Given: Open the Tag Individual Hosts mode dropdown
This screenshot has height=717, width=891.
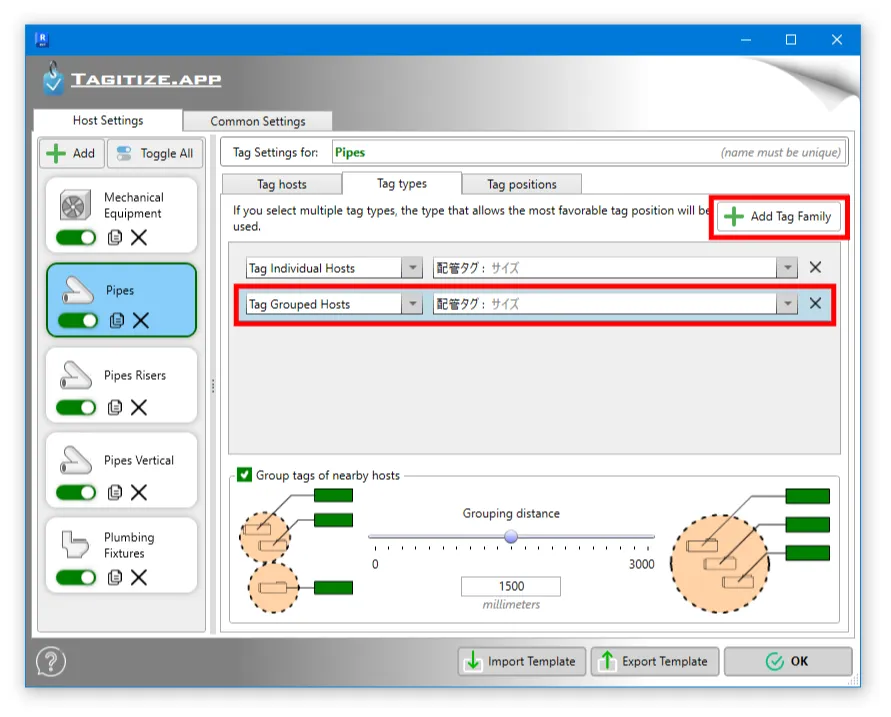Looking at the screenshot, I should click(412, 268).
